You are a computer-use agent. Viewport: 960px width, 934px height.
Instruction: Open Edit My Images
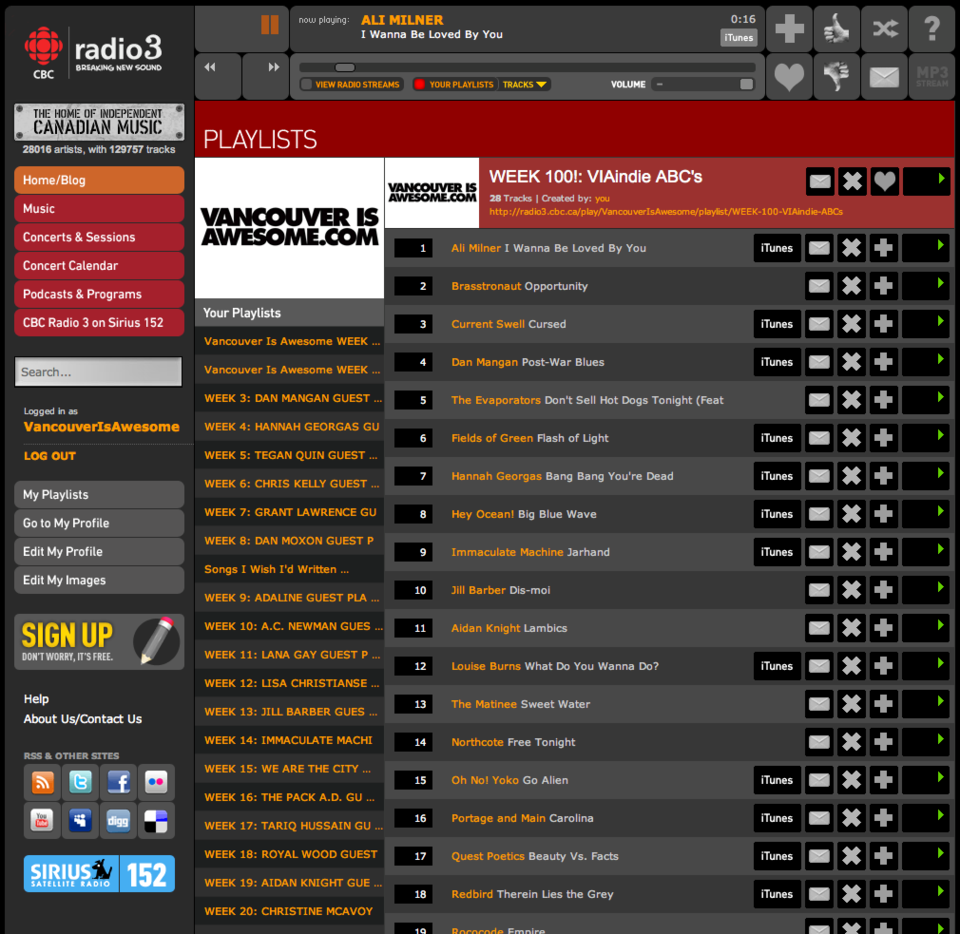99,580
